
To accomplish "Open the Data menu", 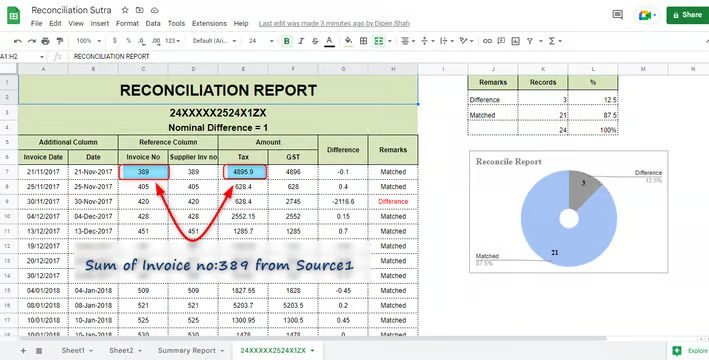I will (153, 24).
